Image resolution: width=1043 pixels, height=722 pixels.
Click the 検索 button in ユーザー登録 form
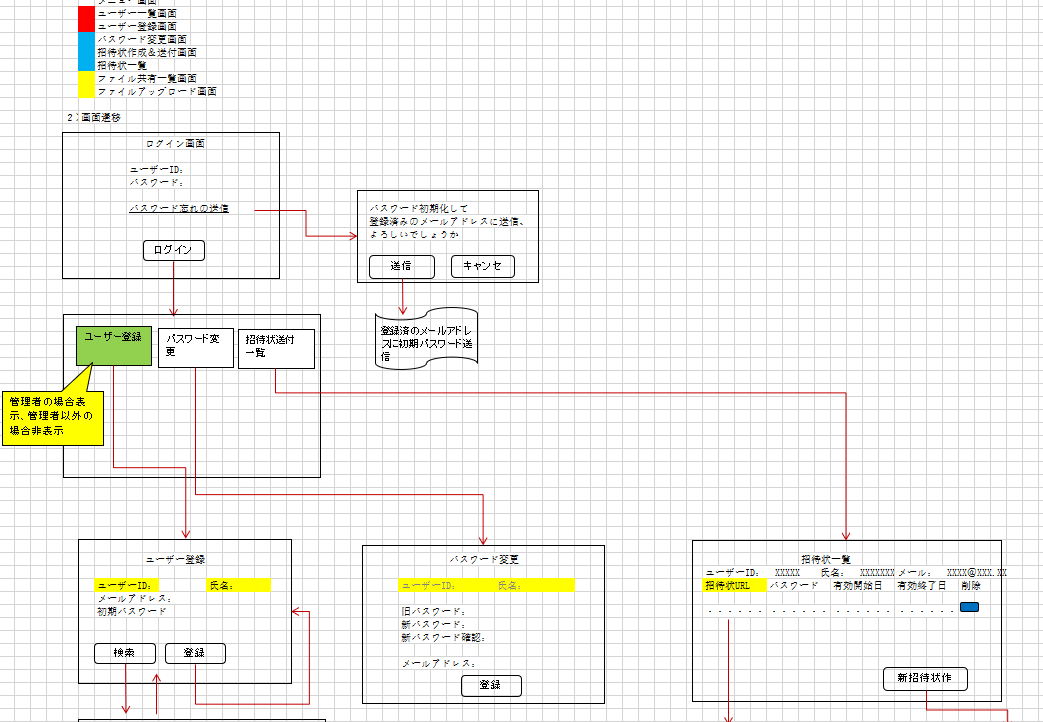tap(125, 653)
